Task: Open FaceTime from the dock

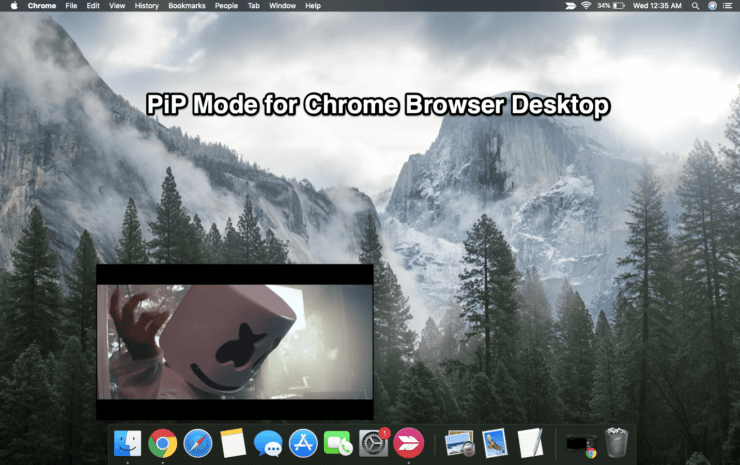Action: tap(338, 444)
